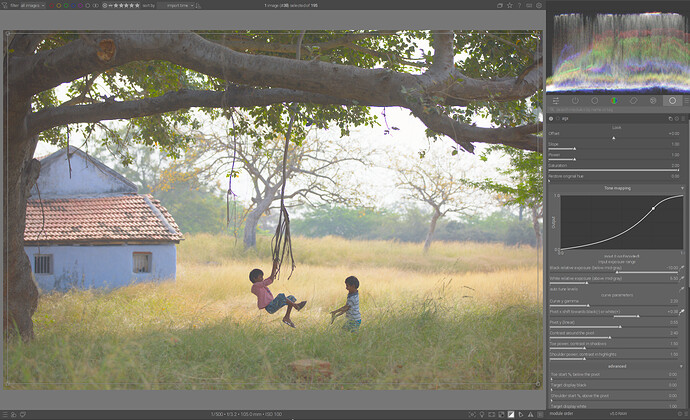Adjust Toe power contrast in shadows slider
The image size is (690, 420).
(614, 345)
